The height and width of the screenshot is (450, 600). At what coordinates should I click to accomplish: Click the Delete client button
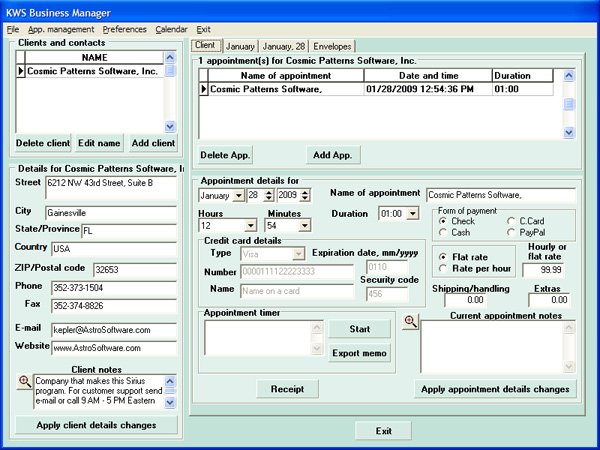click(43, 144)
